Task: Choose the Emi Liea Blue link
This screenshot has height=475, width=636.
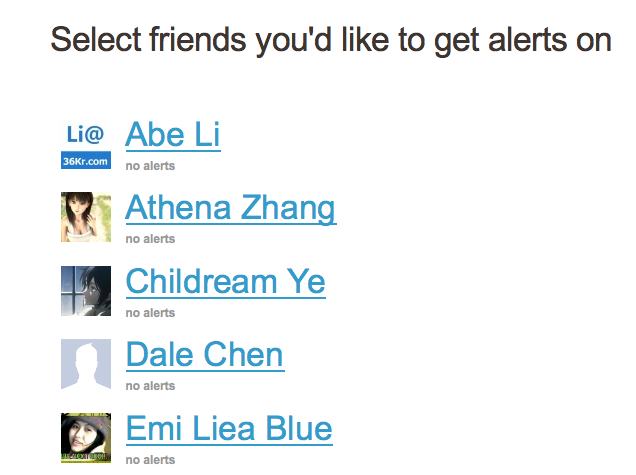Action: tap(229, 428)
